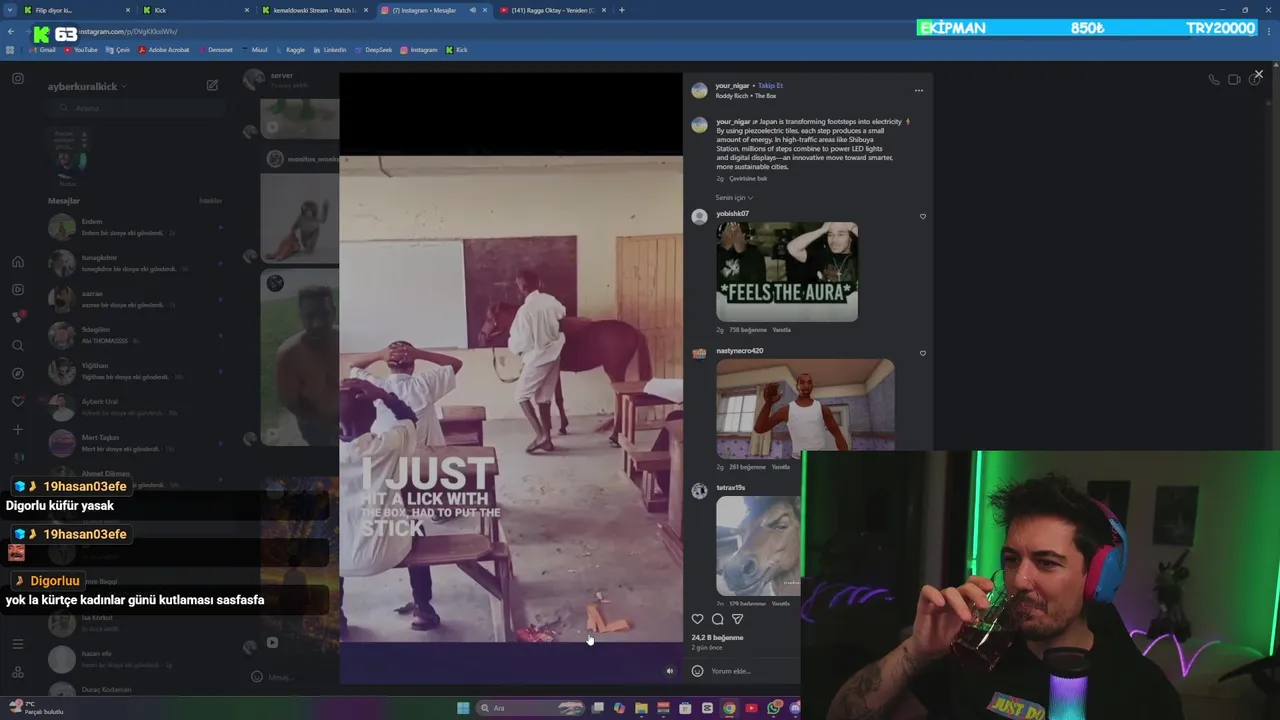Mute the Instagram tab via speaker icon
Screen dimensions: 1280x720
tap(472, 10)
